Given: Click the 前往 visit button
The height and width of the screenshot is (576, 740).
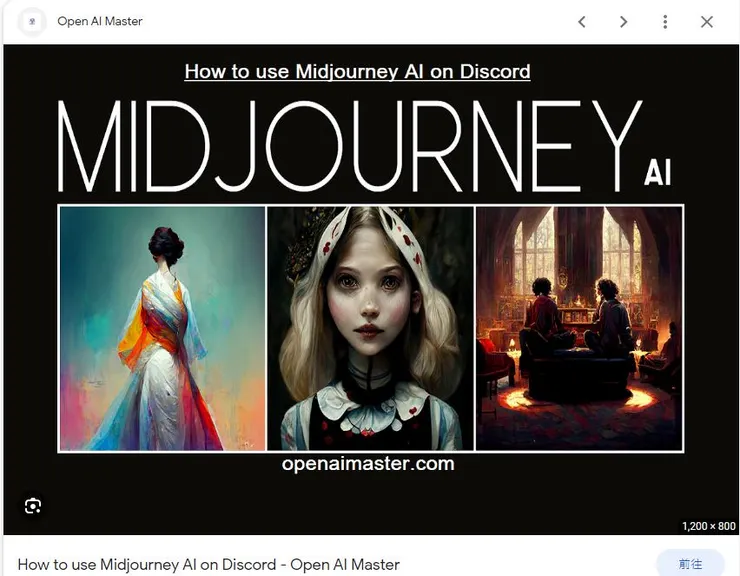Looking at the screenshot, I should (690, 564).
